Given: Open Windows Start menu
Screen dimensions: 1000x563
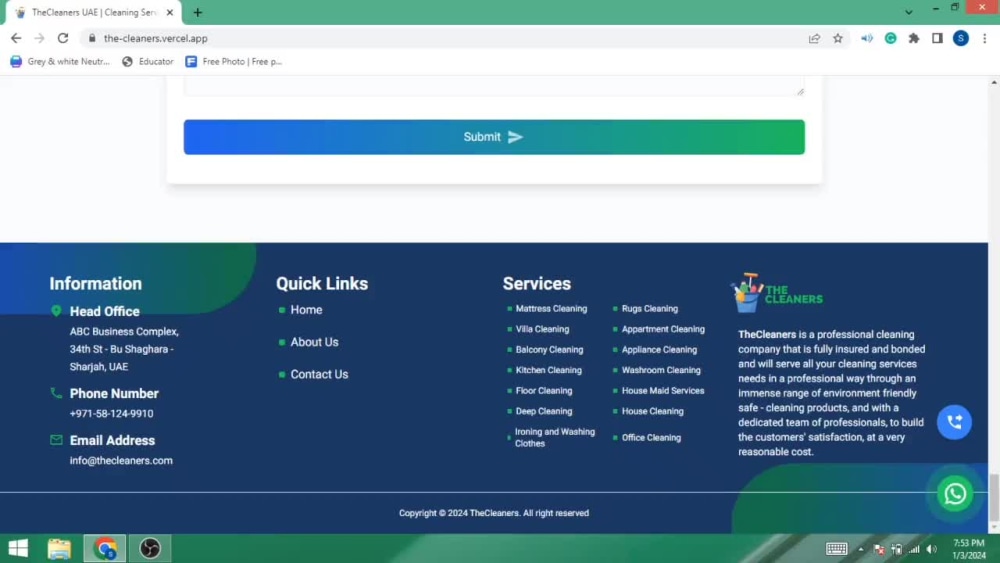Looking at the screenshot, I should point(18,548).
